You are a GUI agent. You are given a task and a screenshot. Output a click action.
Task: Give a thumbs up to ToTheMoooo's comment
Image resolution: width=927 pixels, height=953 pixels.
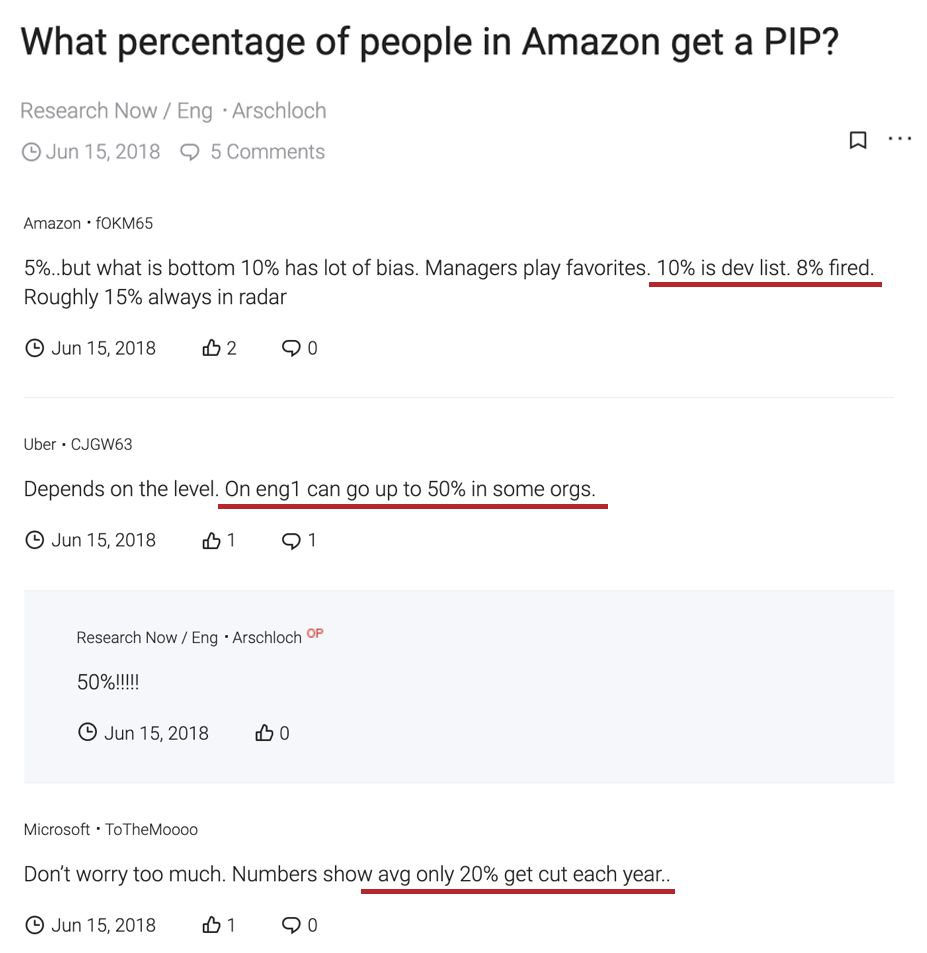point(213,925)
